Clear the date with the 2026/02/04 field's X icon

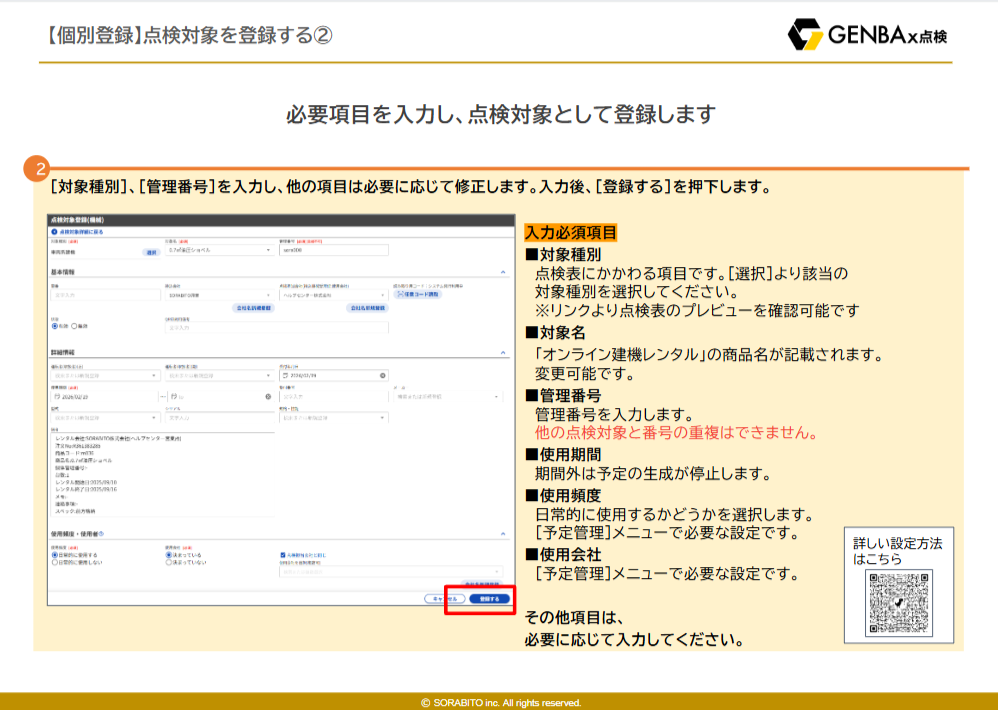tap(382, 375)
